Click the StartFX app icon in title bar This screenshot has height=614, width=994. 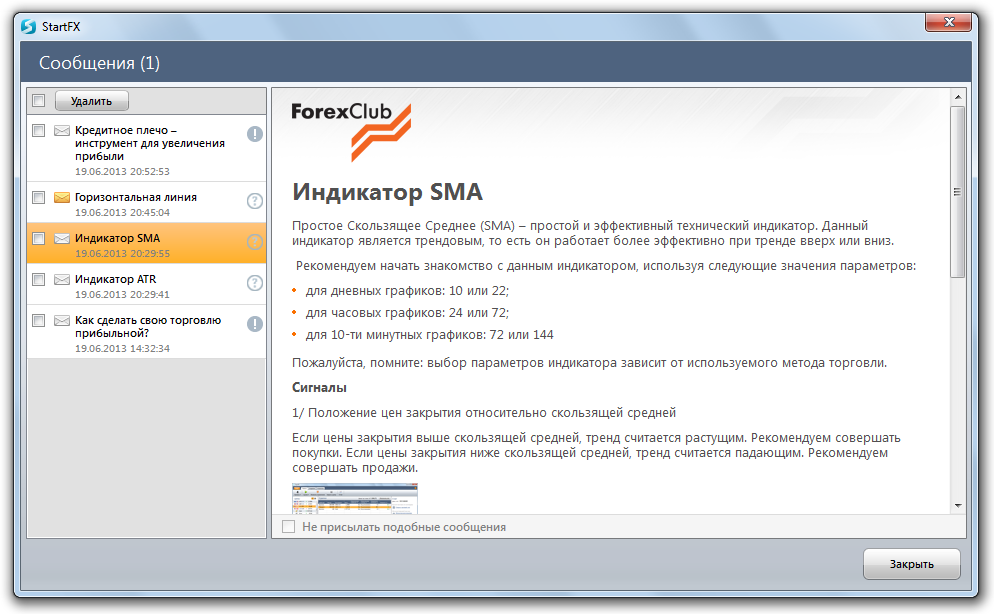pyautogui.click(x=28, y=26)
